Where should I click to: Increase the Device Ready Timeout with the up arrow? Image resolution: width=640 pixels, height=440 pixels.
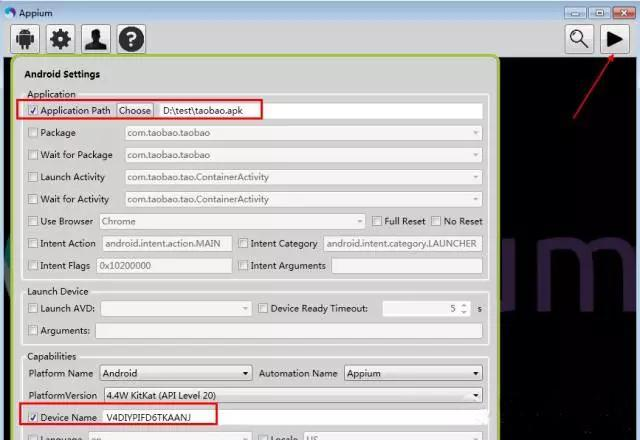[464, 305]
